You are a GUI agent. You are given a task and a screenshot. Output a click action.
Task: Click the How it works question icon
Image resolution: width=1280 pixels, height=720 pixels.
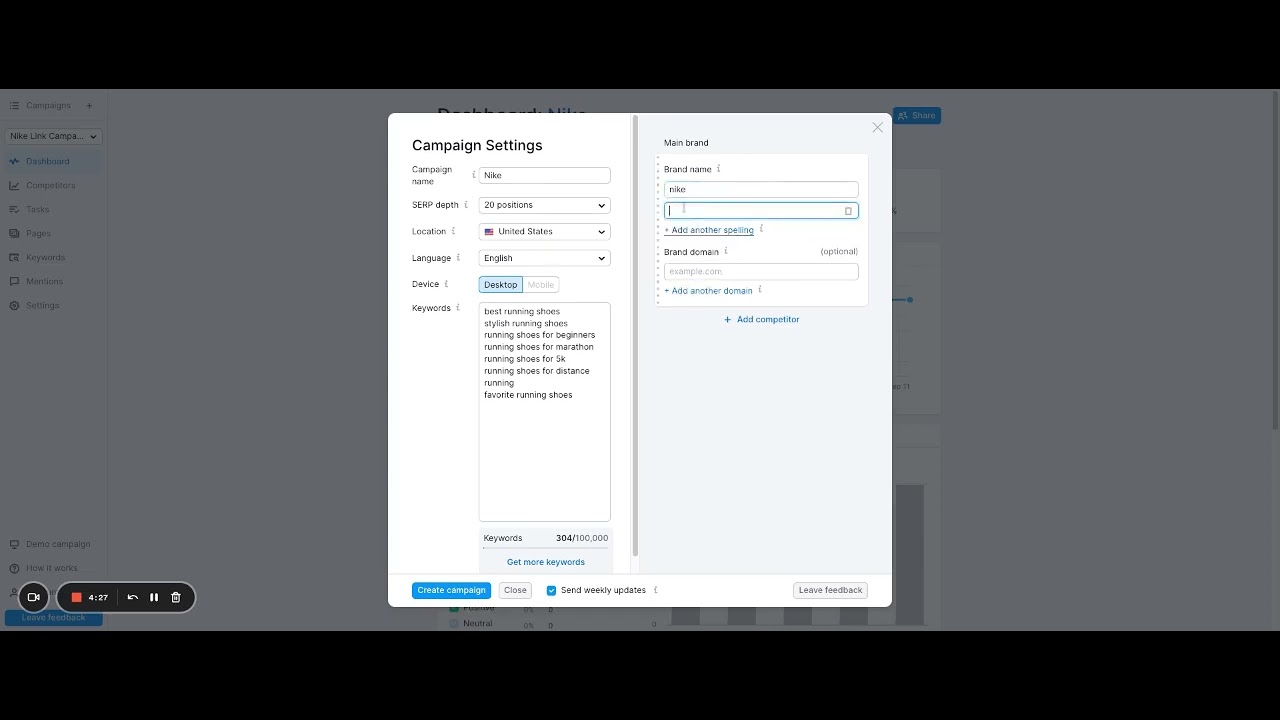[15, 568]
